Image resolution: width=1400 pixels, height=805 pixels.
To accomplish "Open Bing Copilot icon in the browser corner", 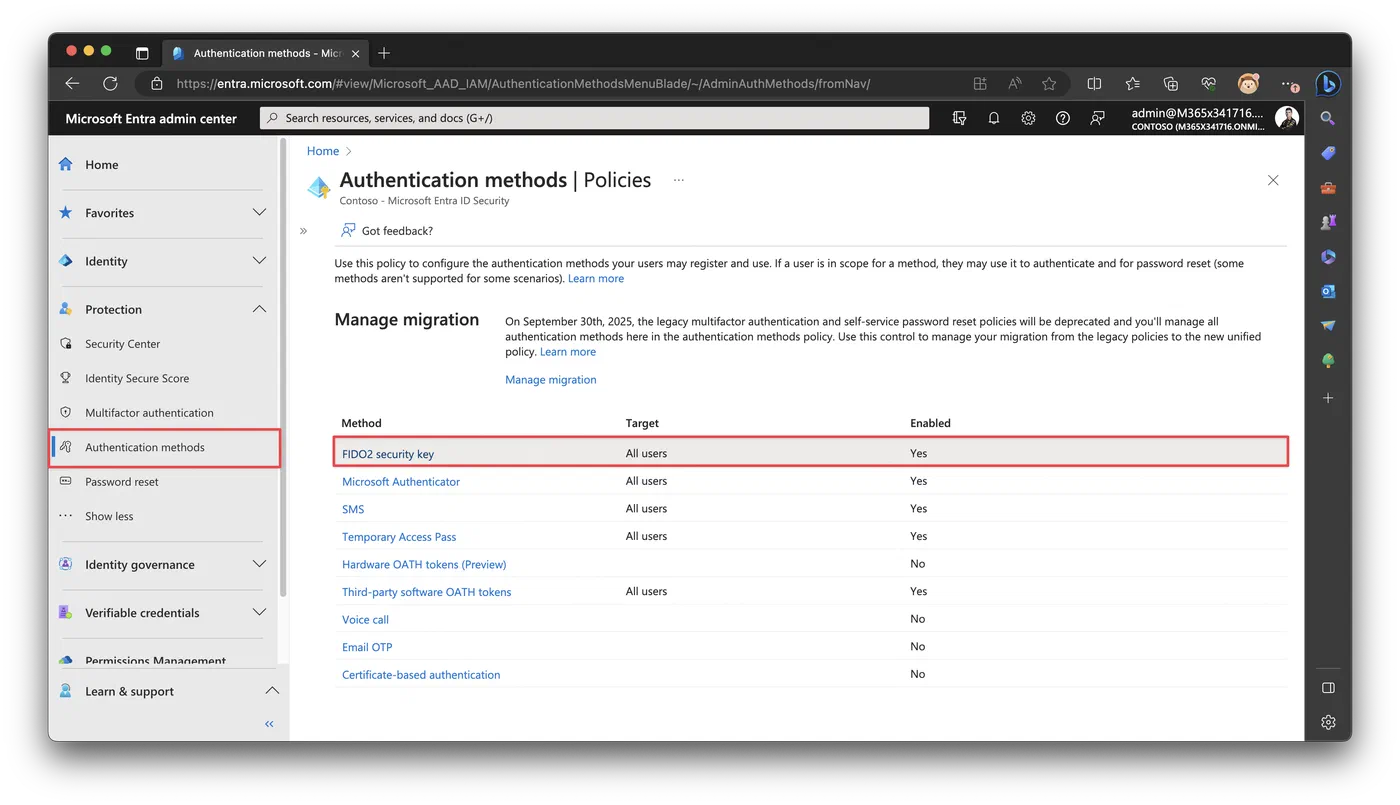I will [x=1327, y=84].
